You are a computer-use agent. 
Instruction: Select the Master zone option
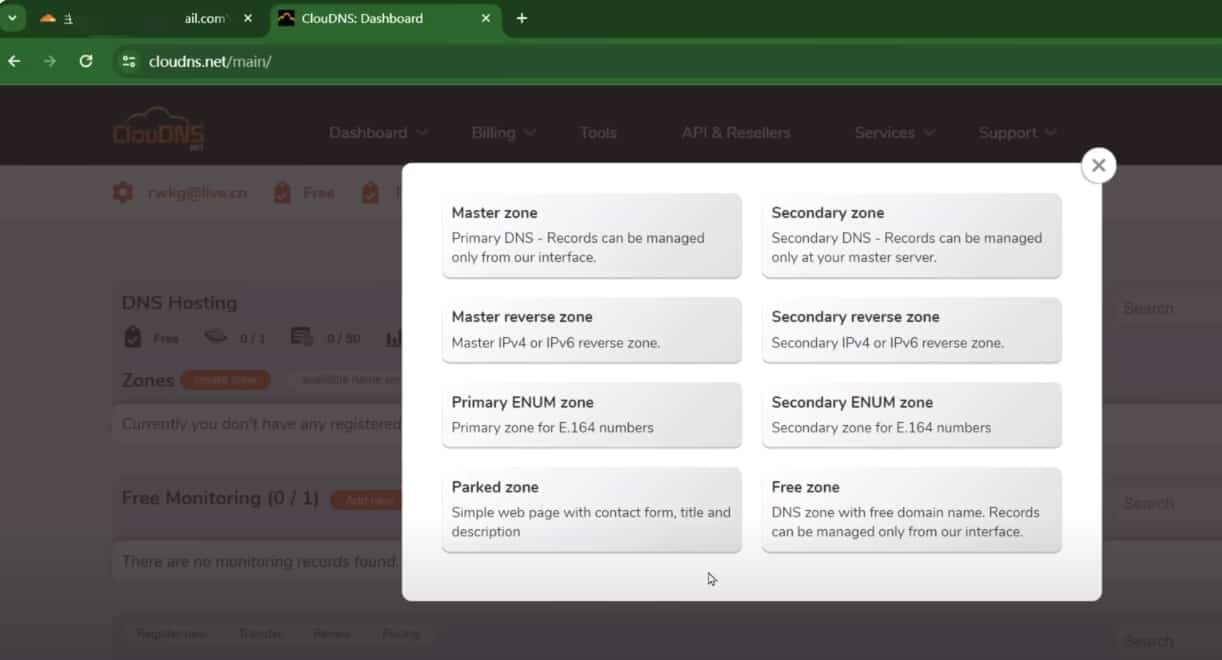591,235
